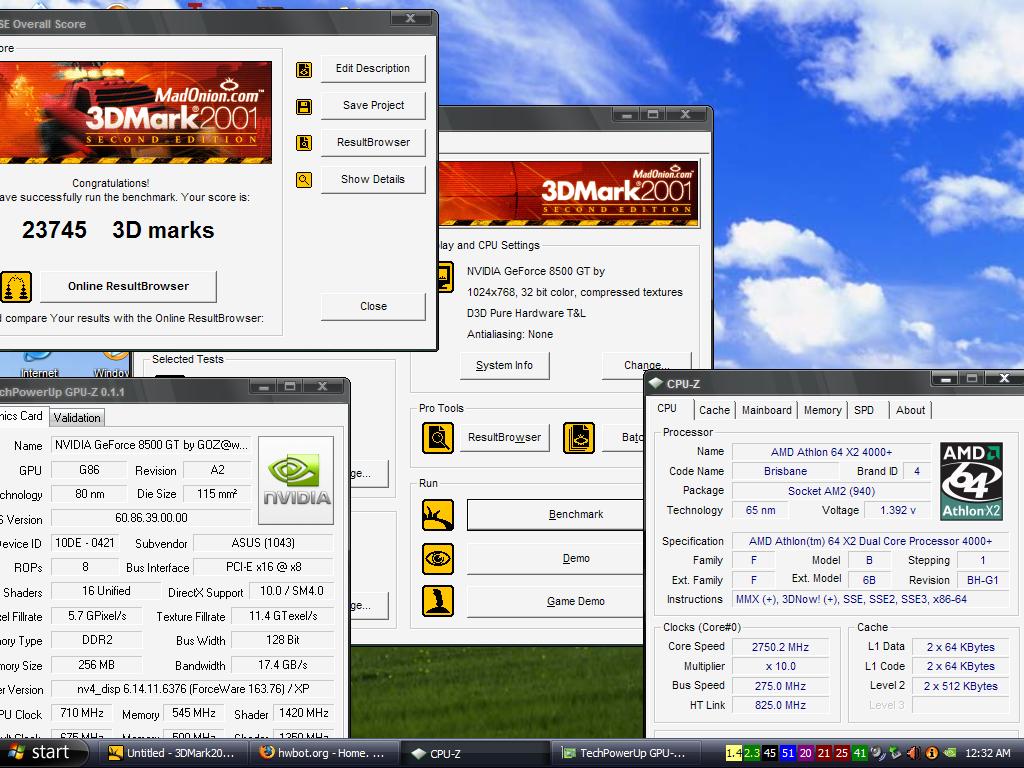Select the CPU tab in CPU-Z
The height and width of the screenshot is (768, 1024).
click(x=669, y=409)
